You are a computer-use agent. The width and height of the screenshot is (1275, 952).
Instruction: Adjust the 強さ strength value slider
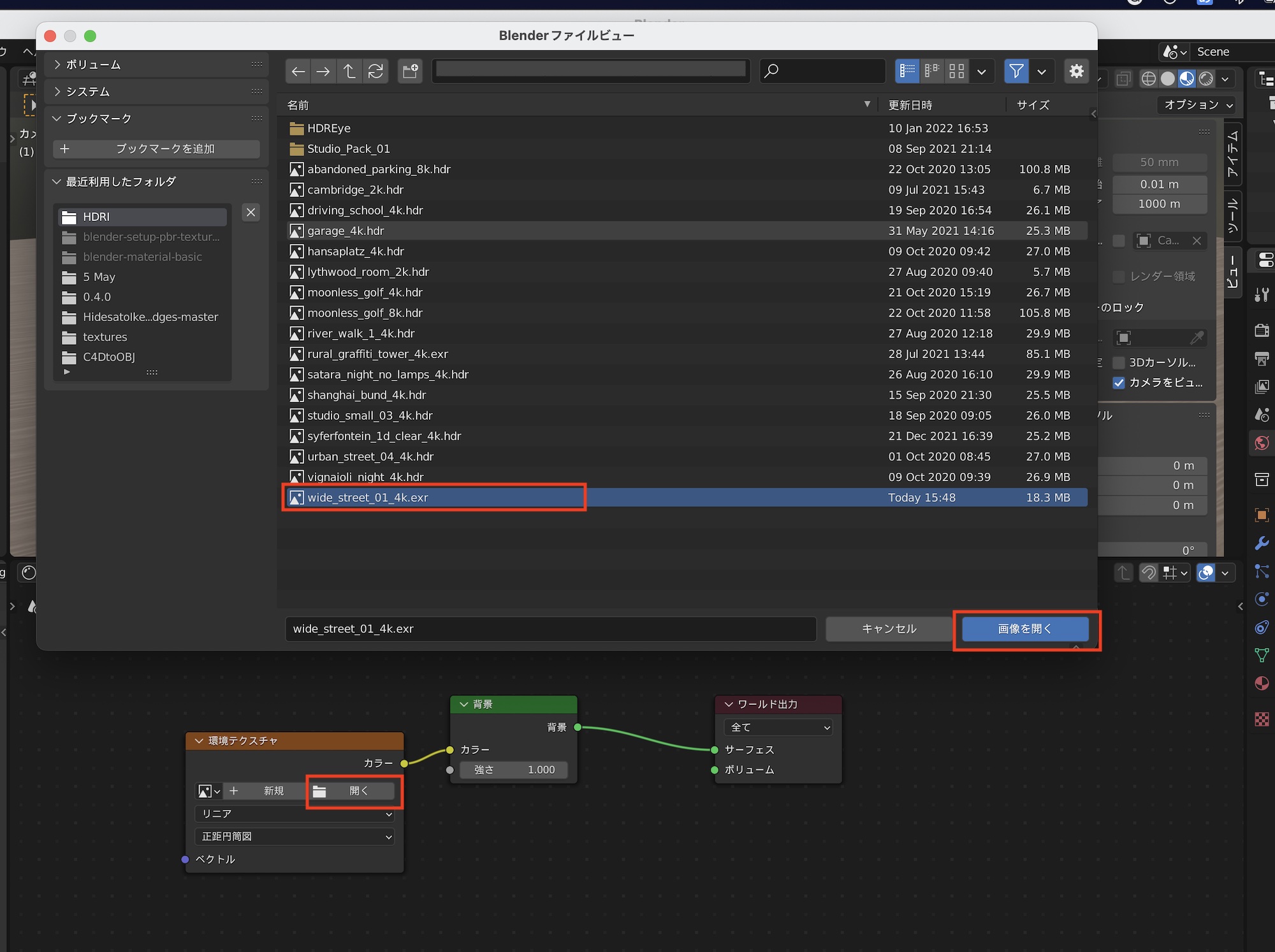514,770
